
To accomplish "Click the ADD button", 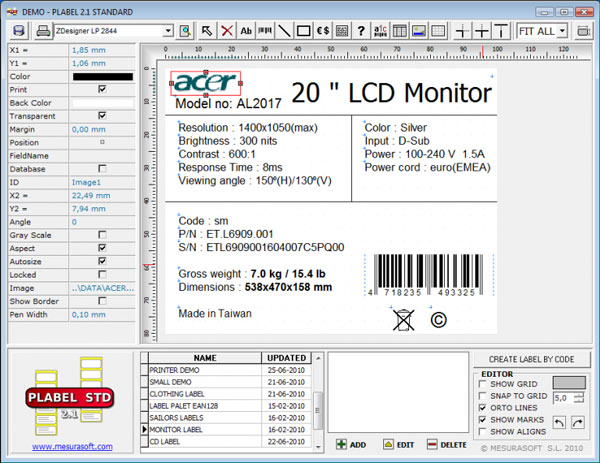I will pos(352,444).
